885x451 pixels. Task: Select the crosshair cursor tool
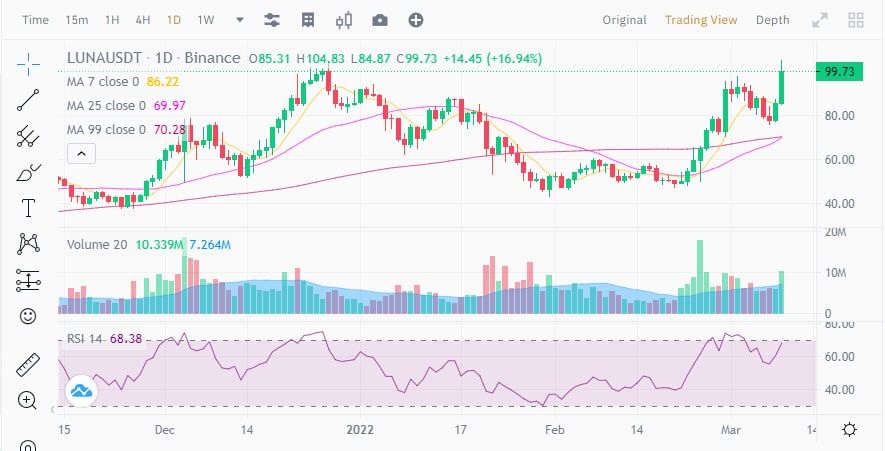click(28, 64)
